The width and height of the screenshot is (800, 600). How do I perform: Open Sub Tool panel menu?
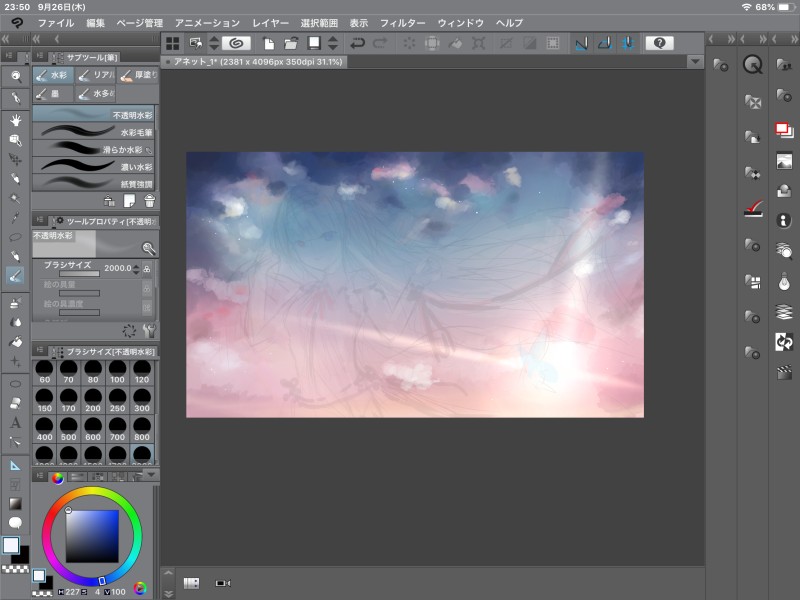click(x=40, y=57)
